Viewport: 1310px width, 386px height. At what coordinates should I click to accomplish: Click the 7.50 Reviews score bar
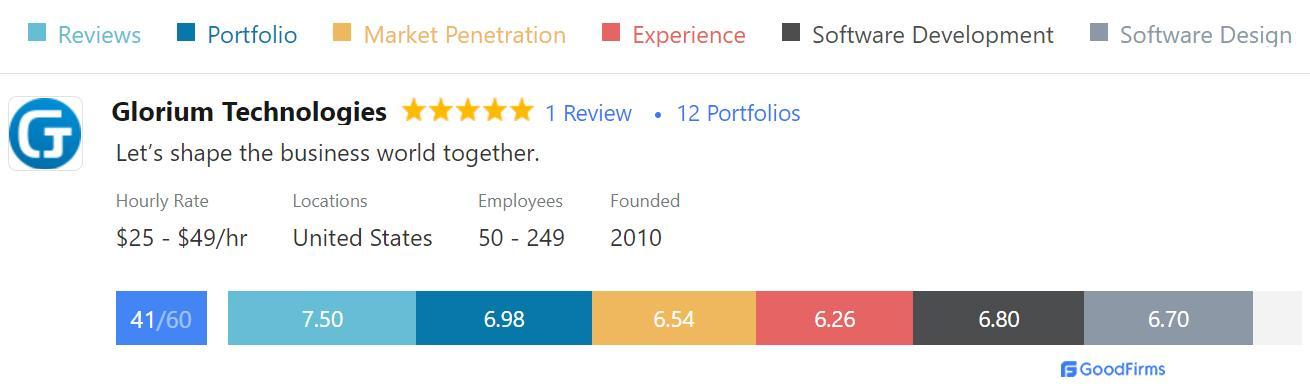pos(322,318)
